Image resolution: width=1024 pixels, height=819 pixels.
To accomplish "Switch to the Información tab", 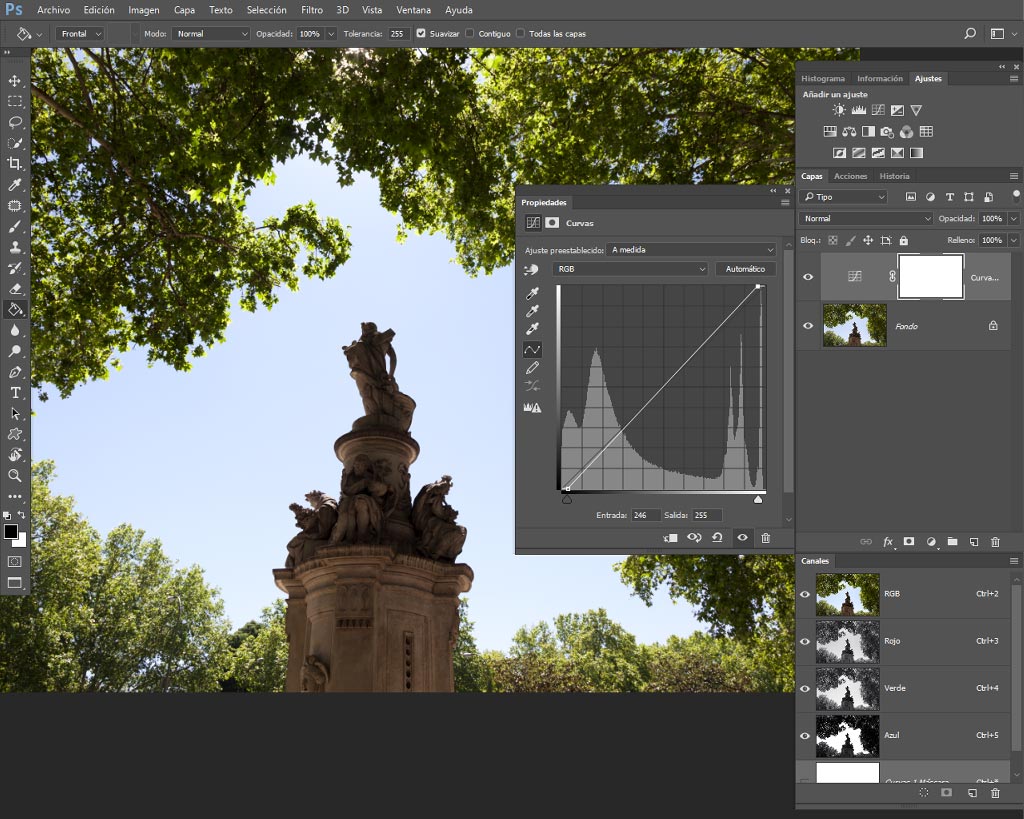I will [880, 78].
